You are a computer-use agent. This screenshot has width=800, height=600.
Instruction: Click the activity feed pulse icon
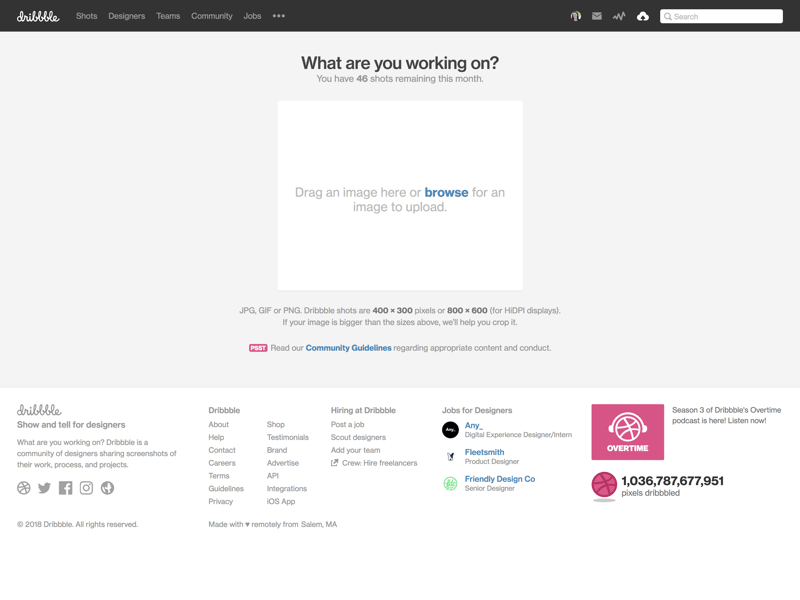[619, 16]
